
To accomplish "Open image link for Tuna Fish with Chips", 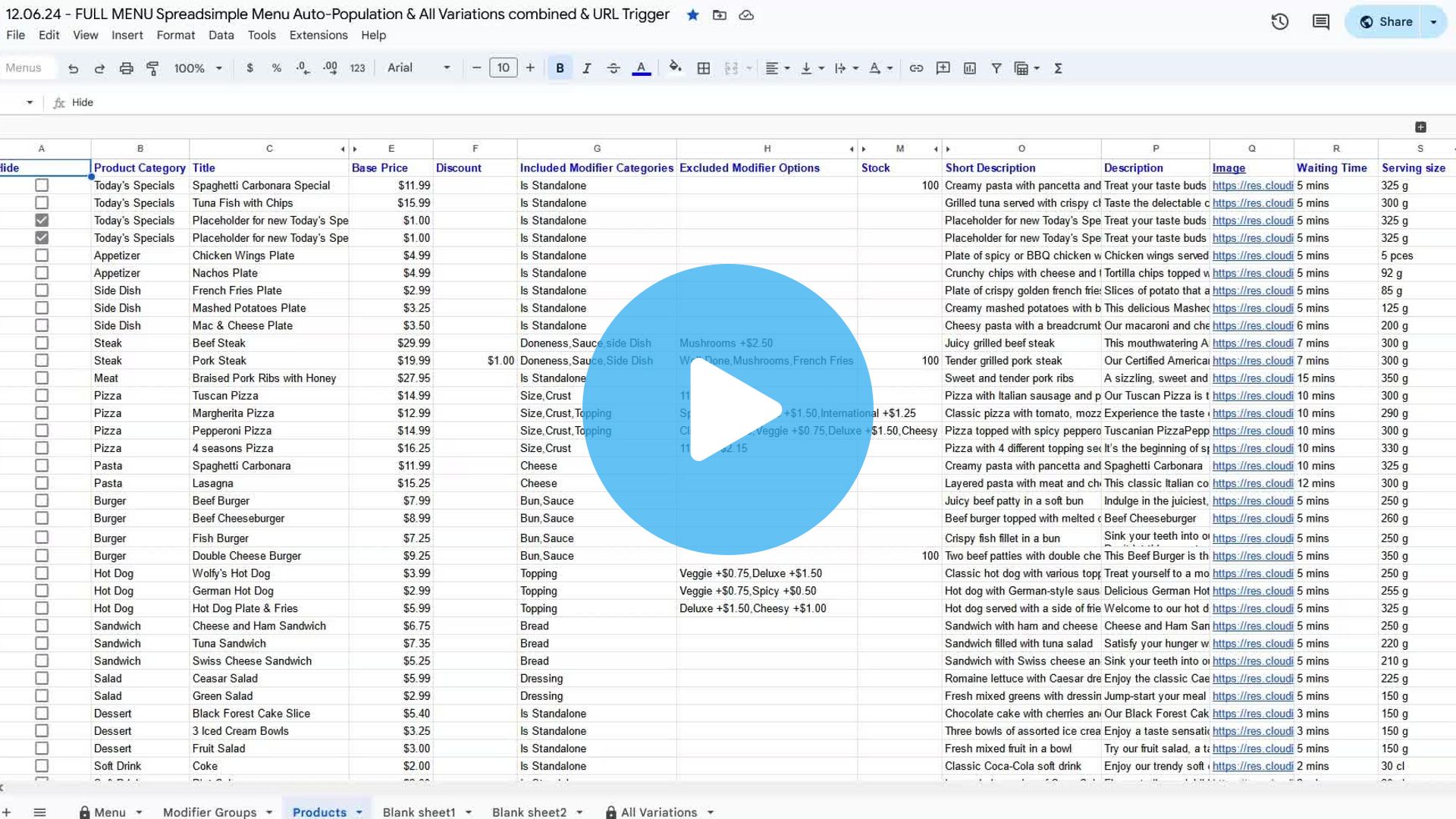I will pos(1252,203).
